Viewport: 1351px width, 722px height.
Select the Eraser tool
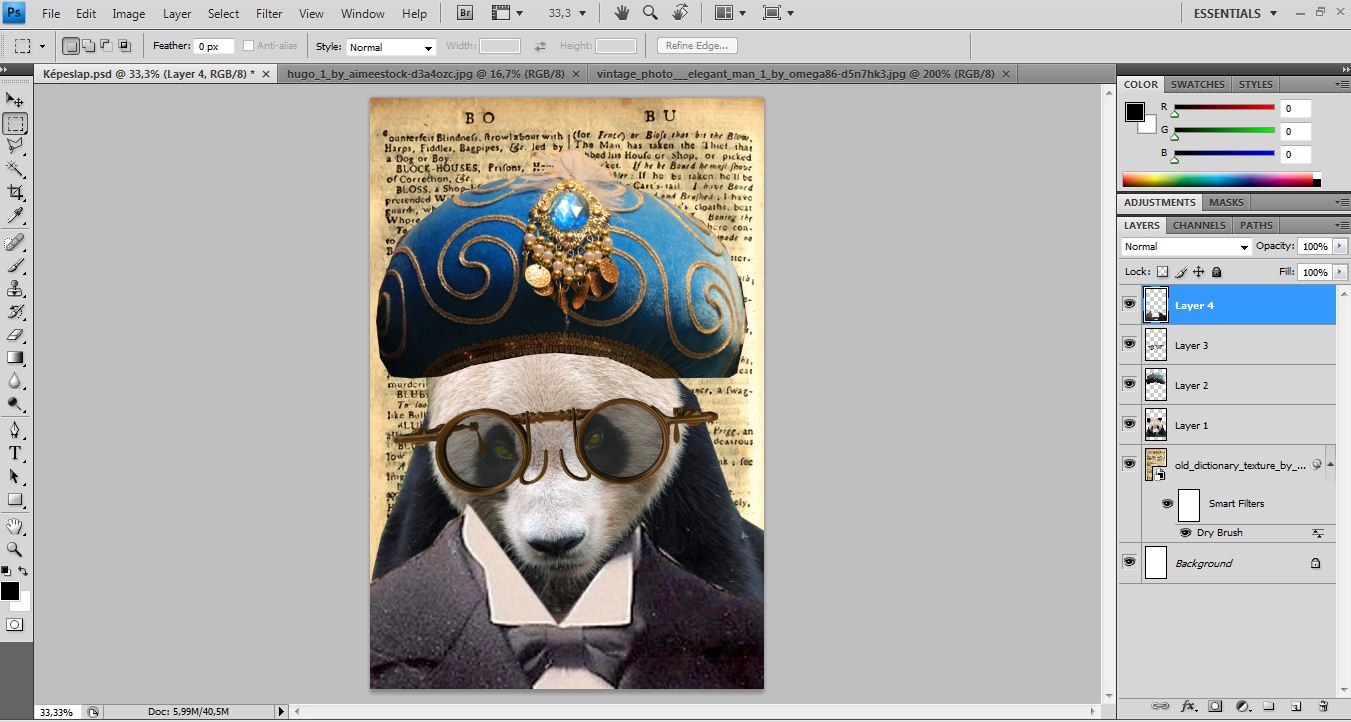coord(15,335)
